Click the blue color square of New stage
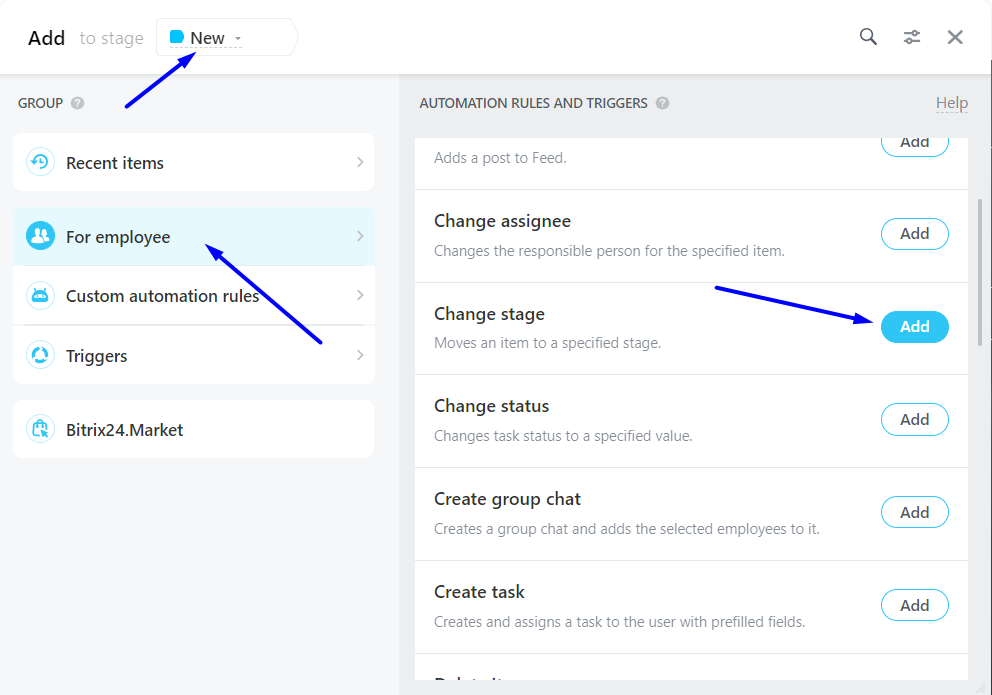The height and width of the screenshot is (695, 992). [x=177, y=37]
